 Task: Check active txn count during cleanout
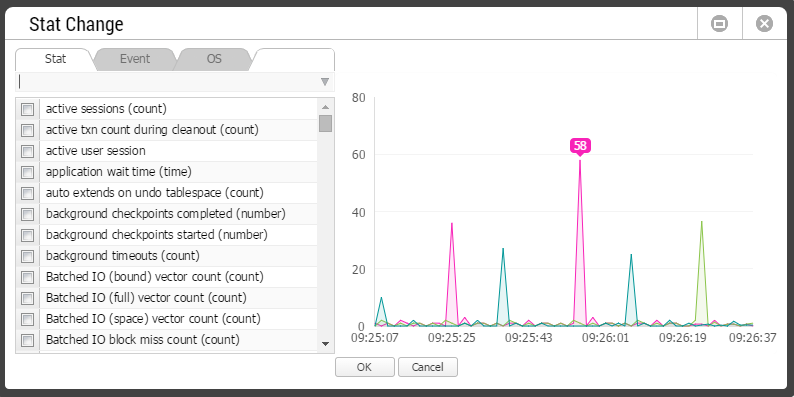coord(27,130)
